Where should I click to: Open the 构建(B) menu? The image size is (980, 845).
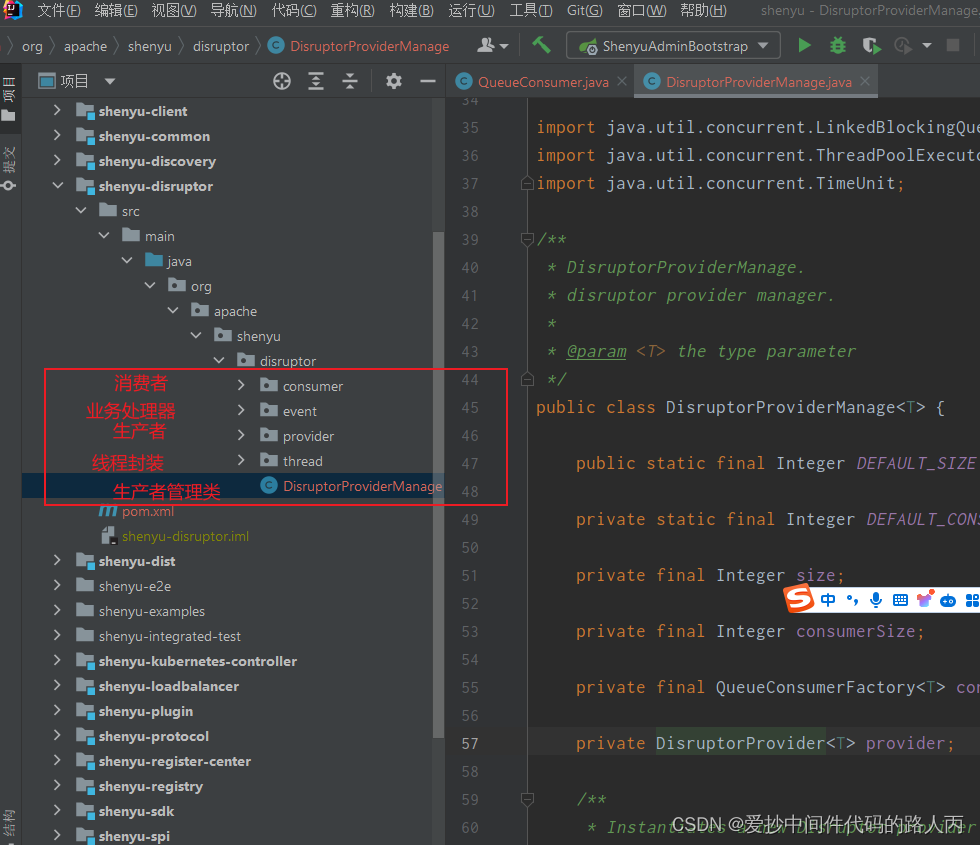411,11
